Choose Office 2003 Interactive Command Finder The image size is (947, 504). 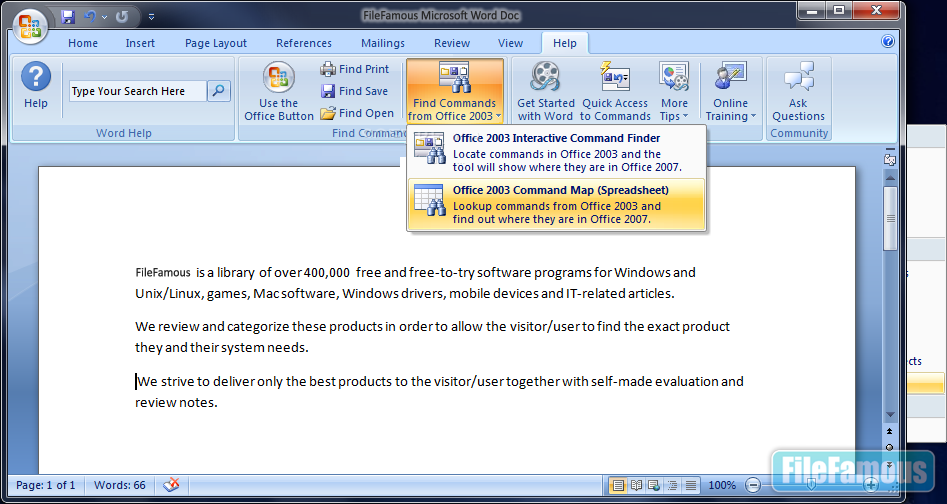tap(556, 152)
